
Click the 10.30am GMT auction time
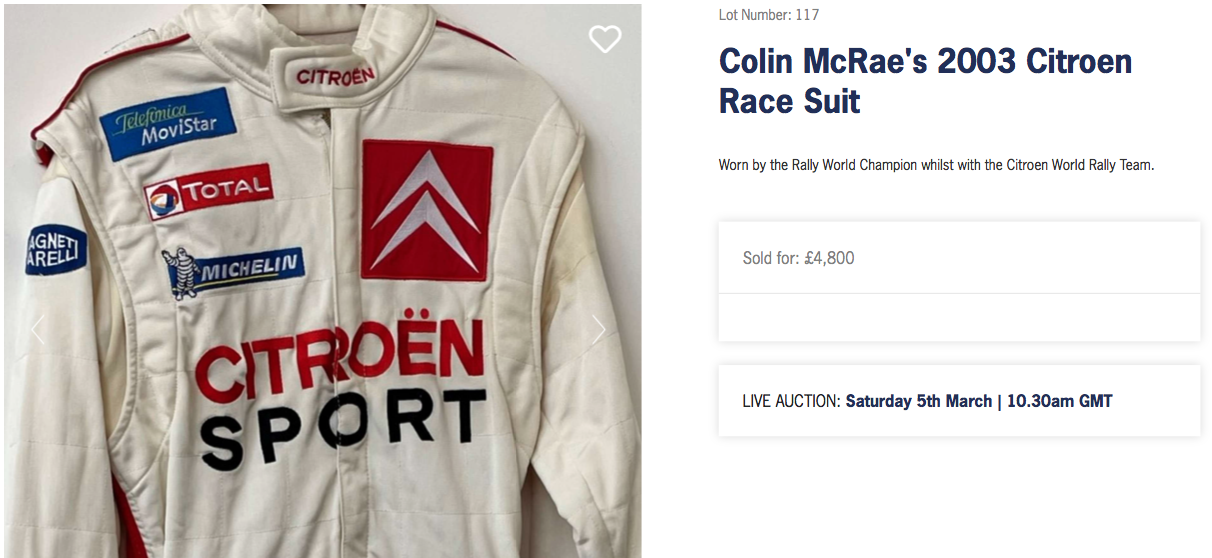click(x=1059, y=401)
